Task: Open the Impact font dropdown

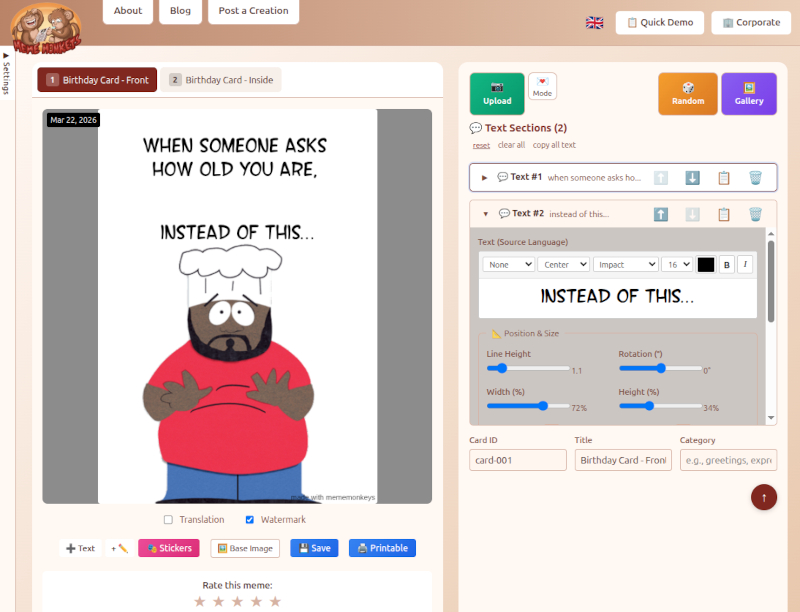Action: click(x=625, y=265)
